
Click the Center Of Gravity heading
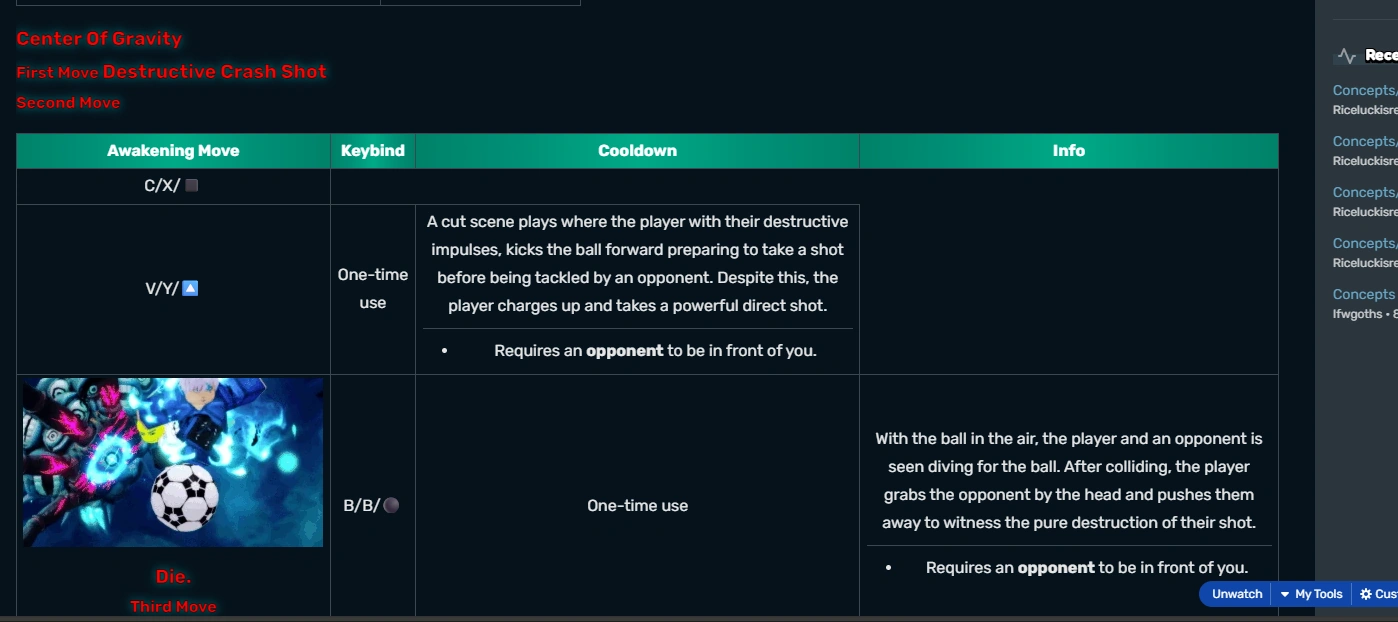pyautogui.click(x=99, y=39)
